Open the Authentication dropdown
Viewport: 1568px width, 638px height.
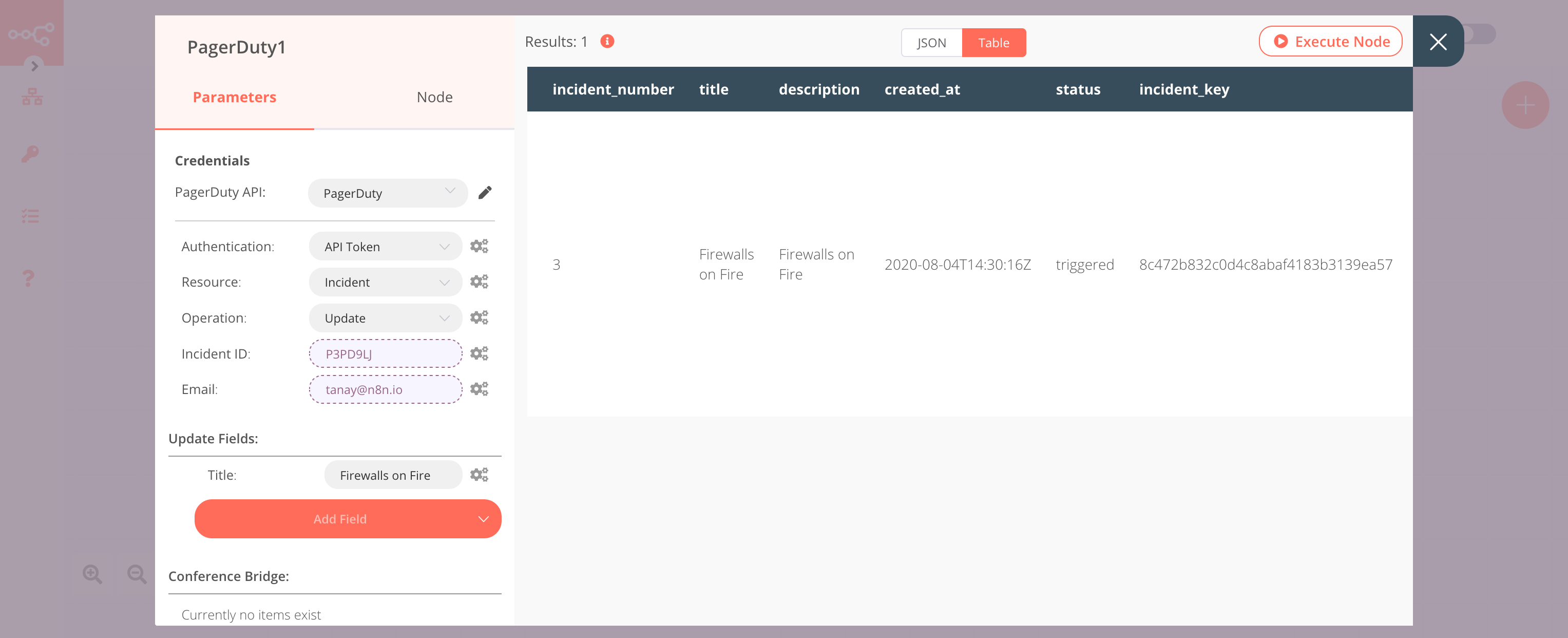tap(386, 246)
